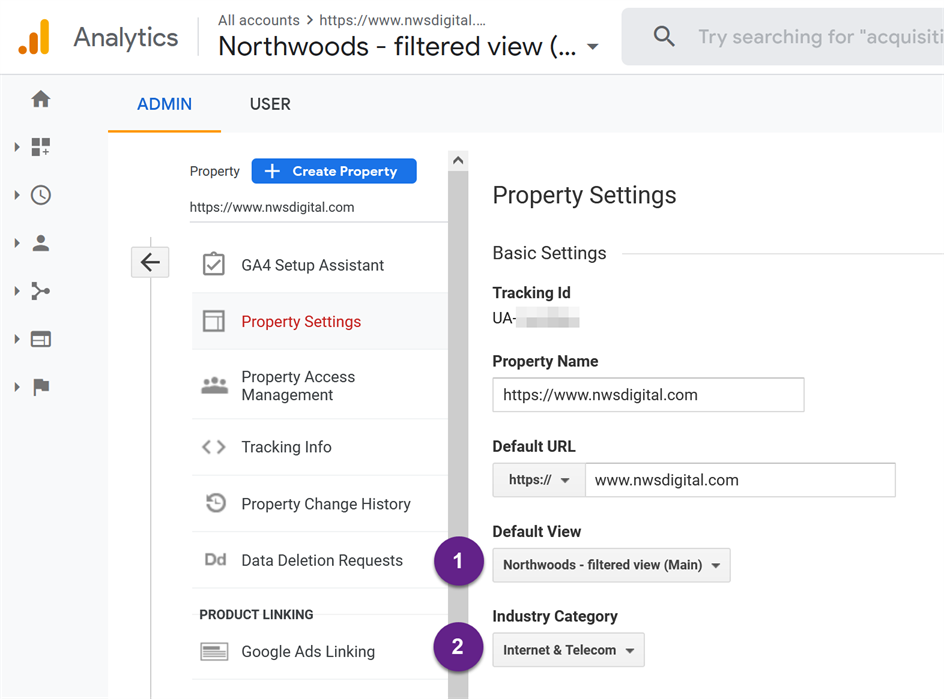Open the Industry Category dropdown
944x699 pixels.
(x=568, y=650)
